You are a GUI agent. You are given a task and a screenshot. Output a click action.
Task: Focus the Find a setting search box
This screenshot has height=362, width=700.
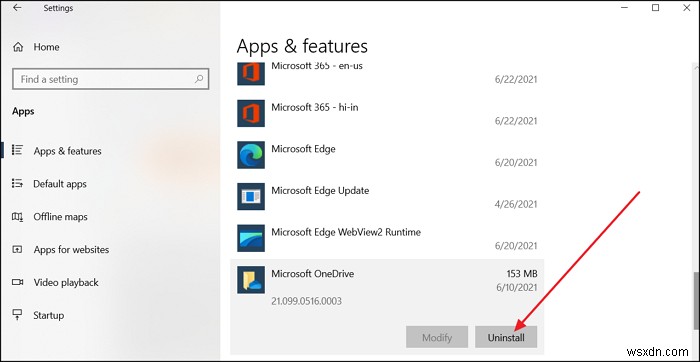click(111, 79)
